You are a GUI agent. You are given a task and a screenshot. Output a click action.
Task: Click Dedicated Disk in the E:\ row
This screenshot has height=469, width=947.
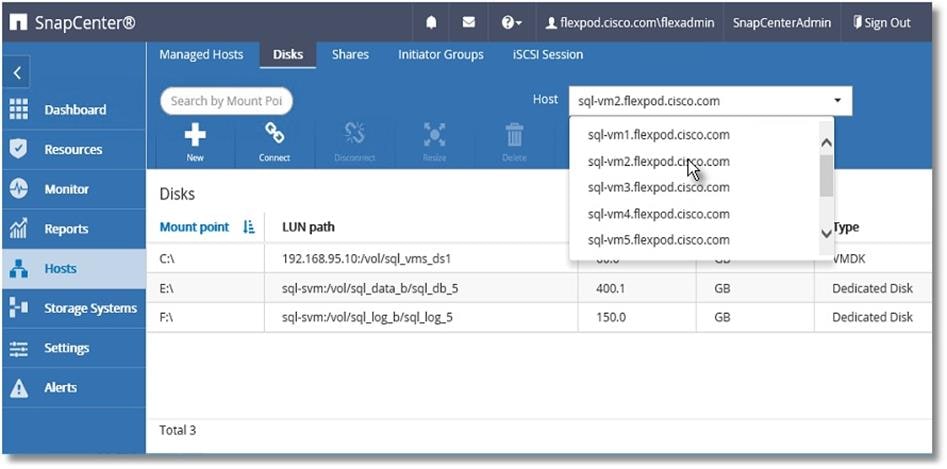pos(873,289)
